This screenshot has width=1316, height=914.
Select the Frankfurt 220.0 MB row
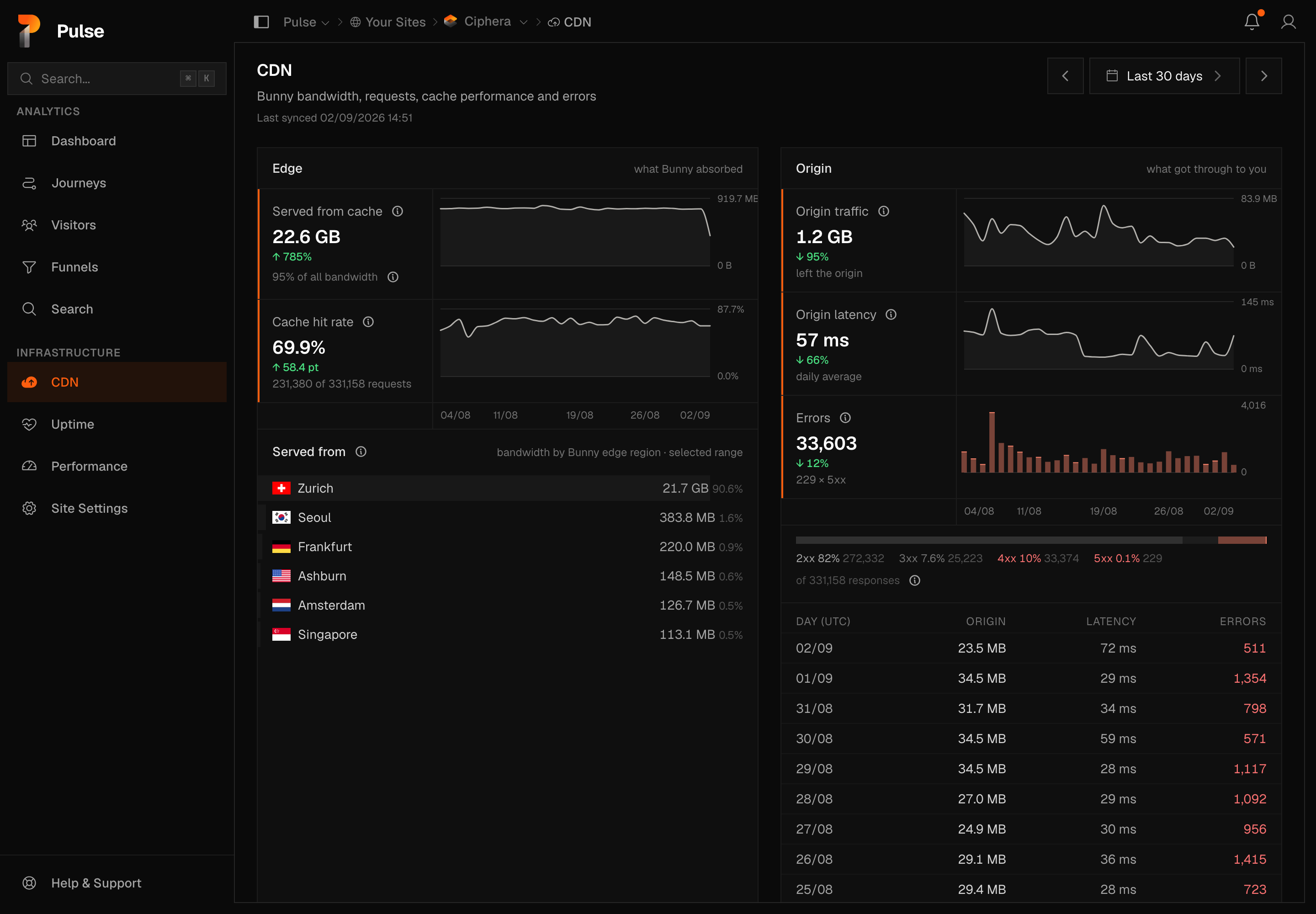point(507,547)
